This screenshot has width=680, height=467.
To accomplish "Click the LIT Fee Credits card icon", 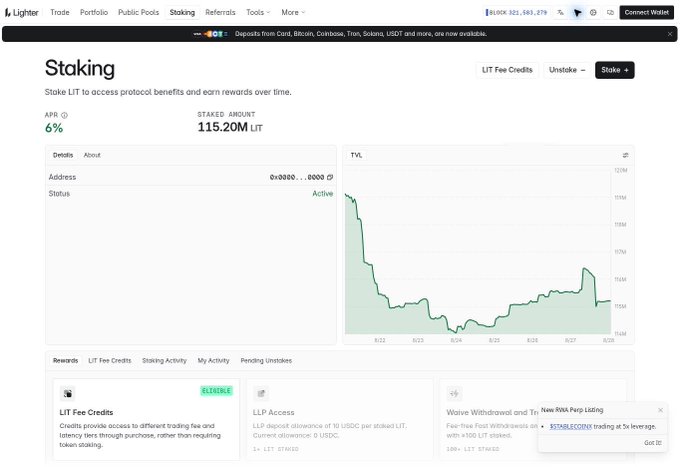I will 68,393.
